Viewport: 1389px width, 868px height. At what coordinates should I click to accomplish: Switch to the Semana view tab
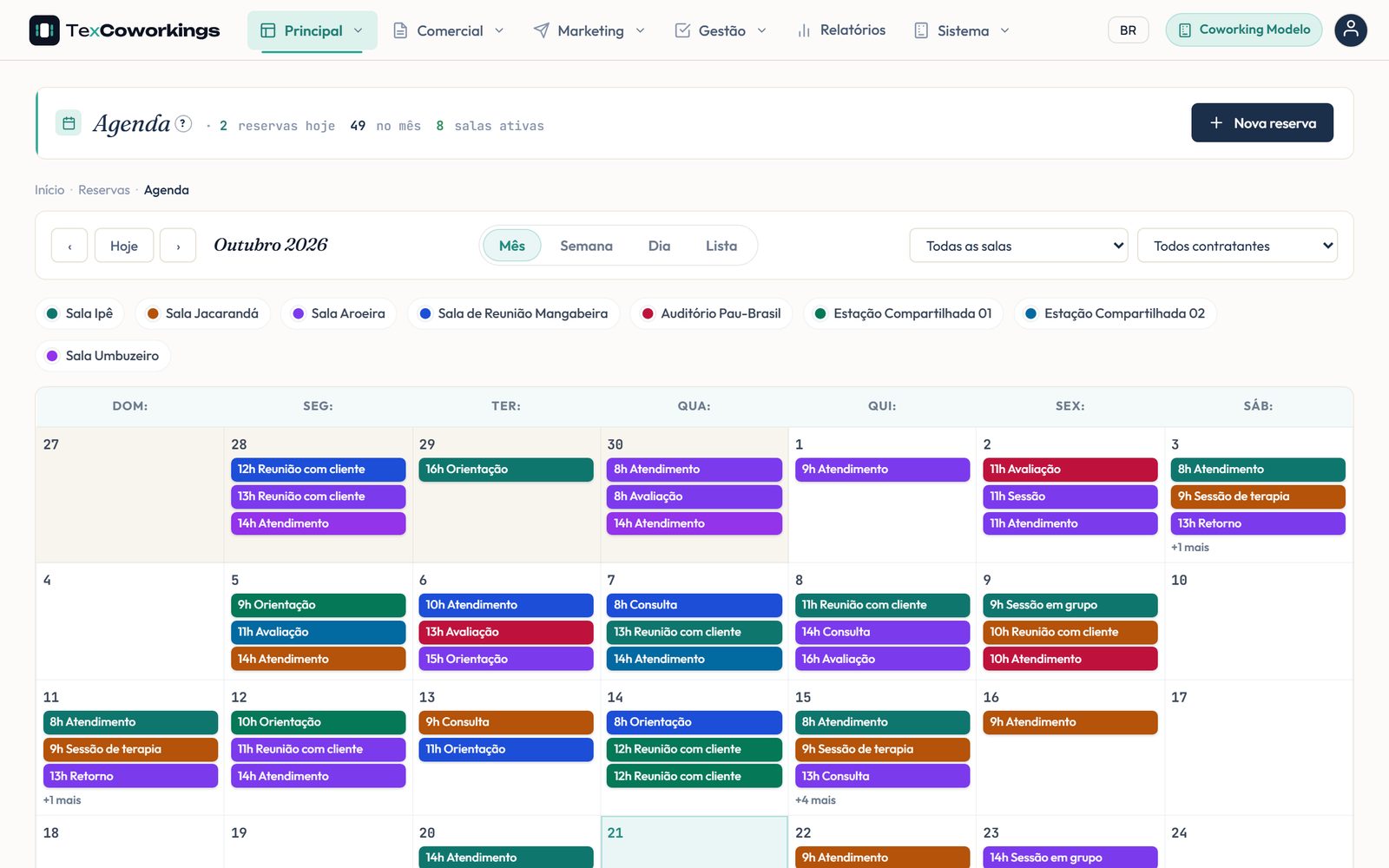[586, 246]
